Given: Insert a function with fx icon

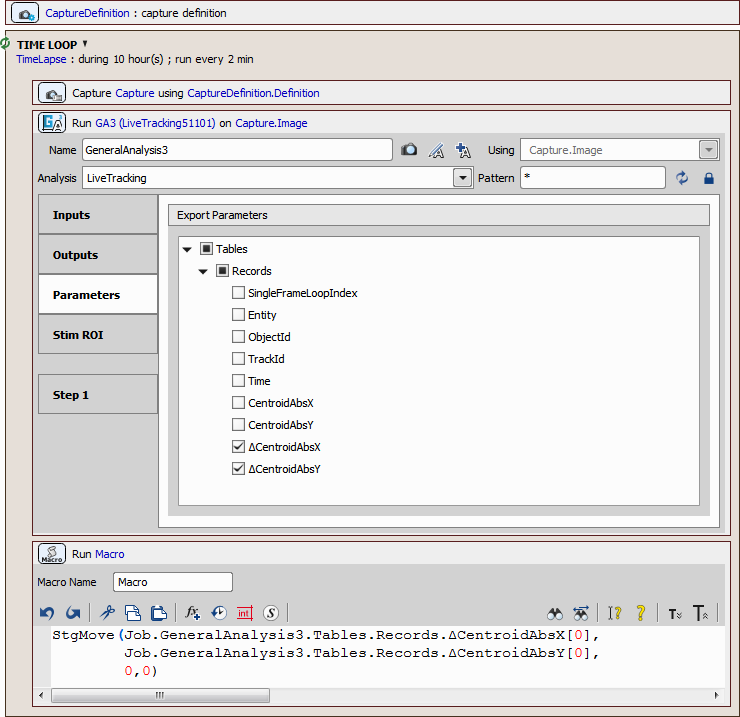Looking at the screenshot, I should 193,613.
